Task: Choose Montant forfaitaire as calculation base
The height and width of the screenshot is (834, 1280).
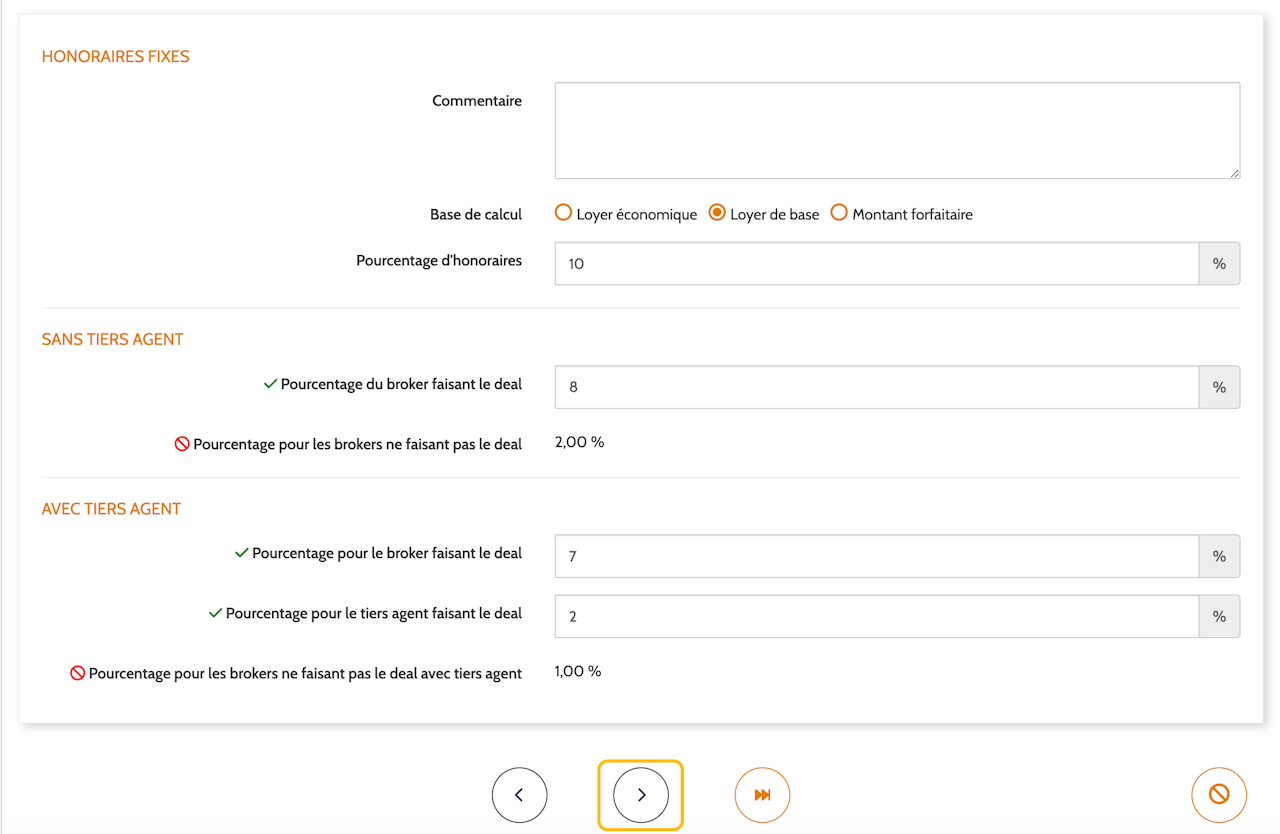Action: 839,213
